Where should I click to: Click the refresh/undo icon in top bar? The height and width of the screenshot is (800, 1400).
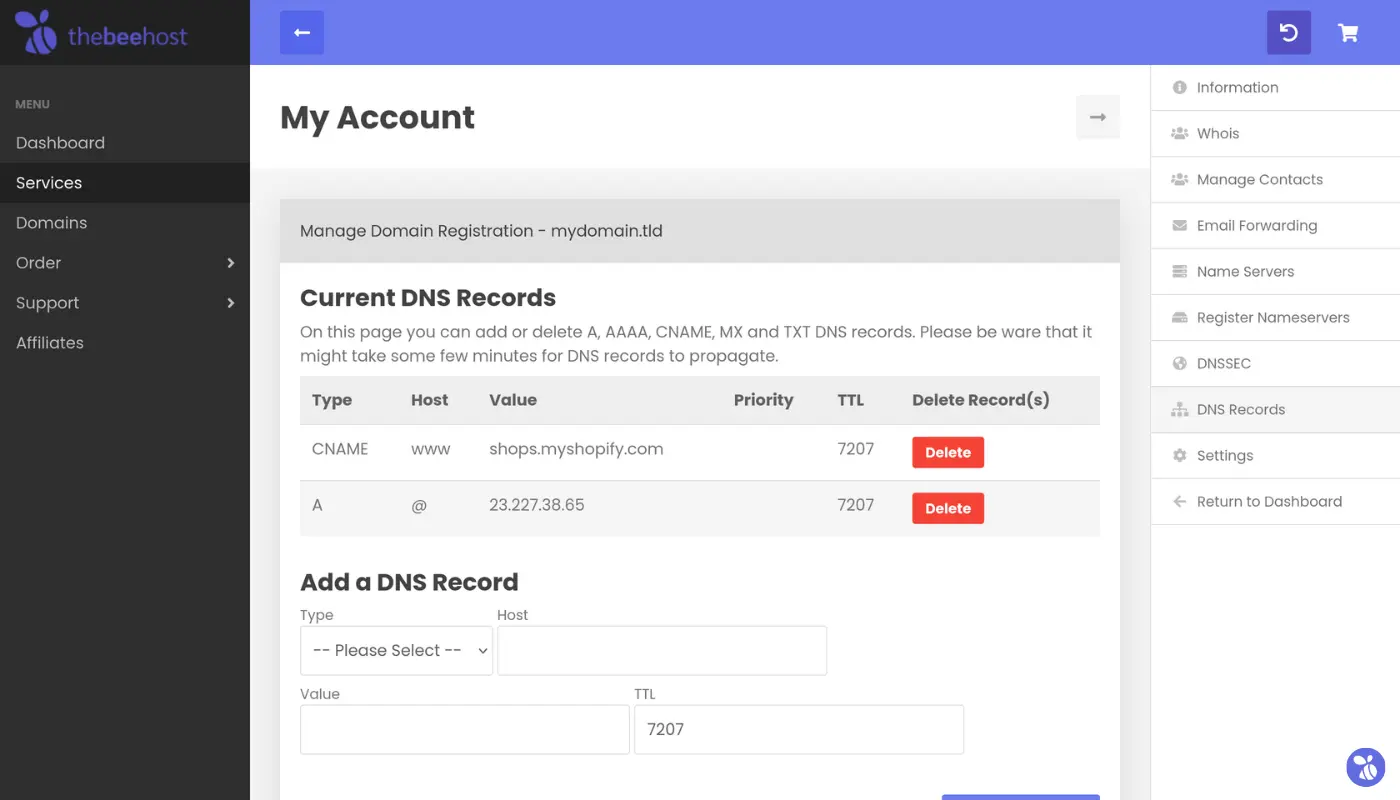1289,33
